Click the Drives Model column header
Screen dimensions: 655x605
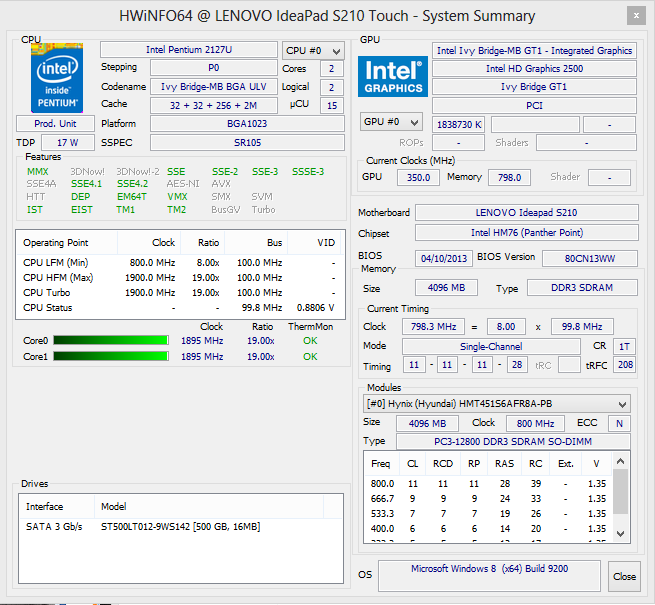(x=209, y=506)
